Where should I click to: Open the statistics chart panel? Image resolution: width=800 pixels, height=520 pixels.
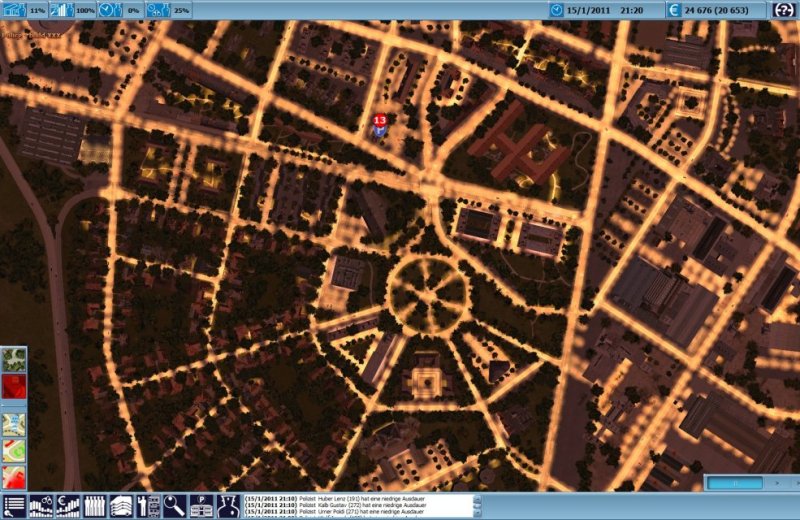41,506
